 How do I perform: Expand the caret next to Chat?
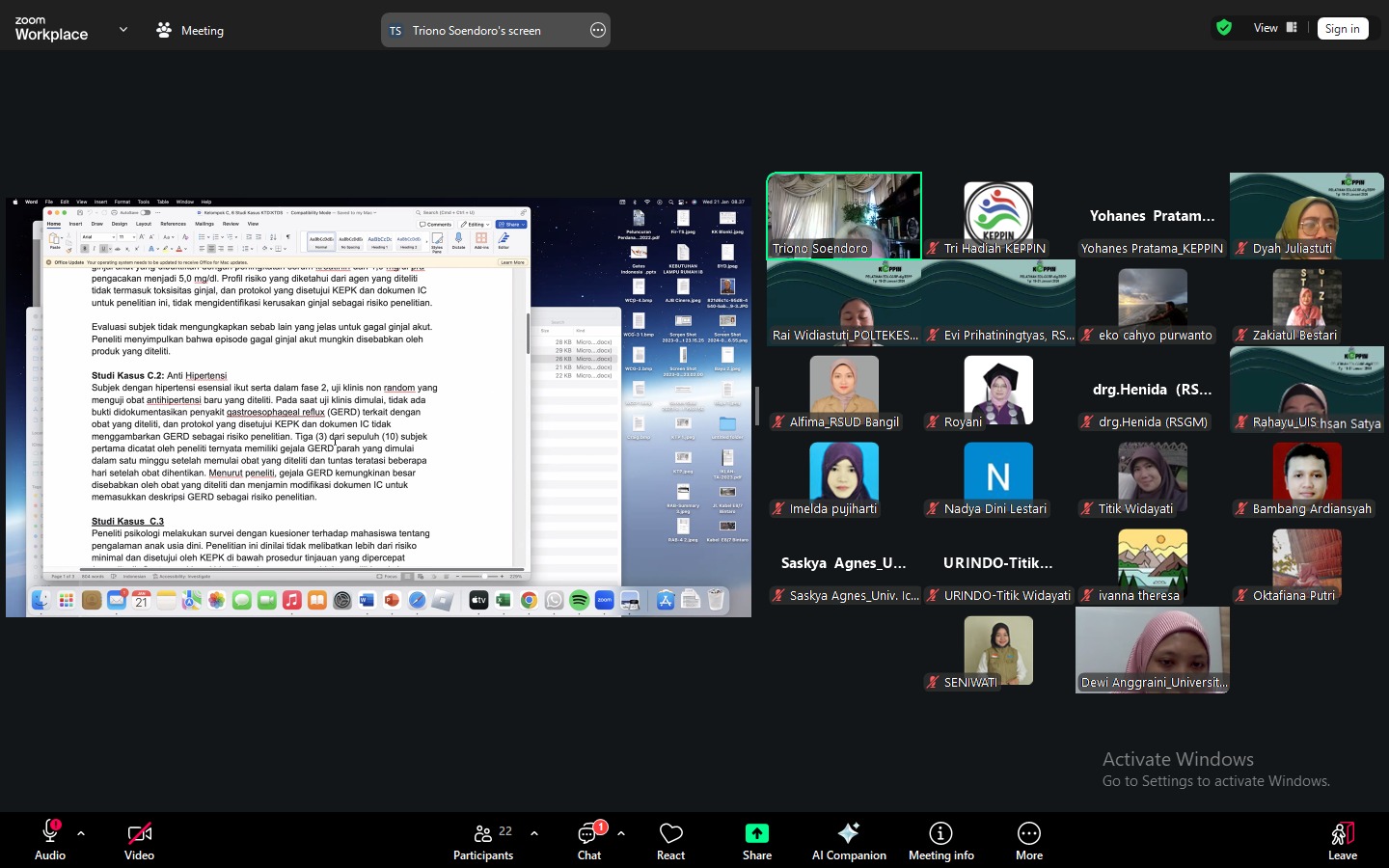tap(621, 833)
